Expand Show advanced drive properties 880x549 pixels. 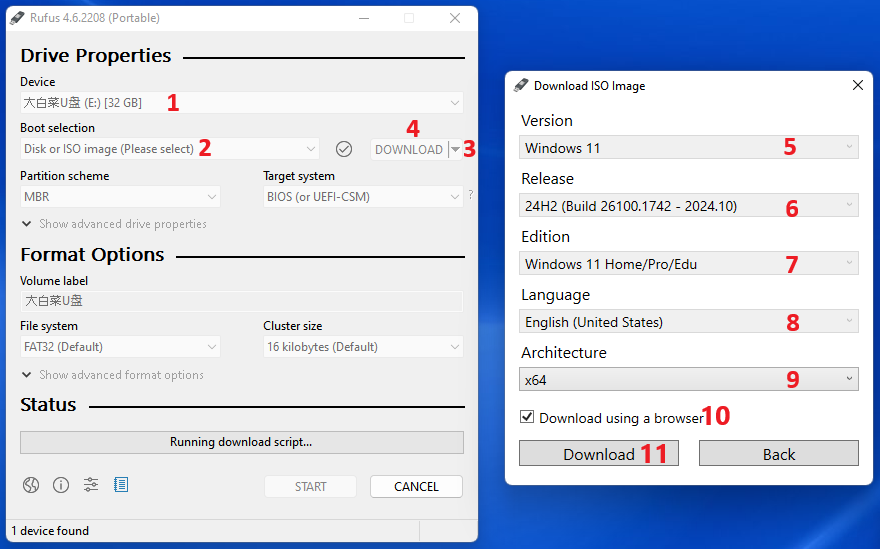[114, 223]
